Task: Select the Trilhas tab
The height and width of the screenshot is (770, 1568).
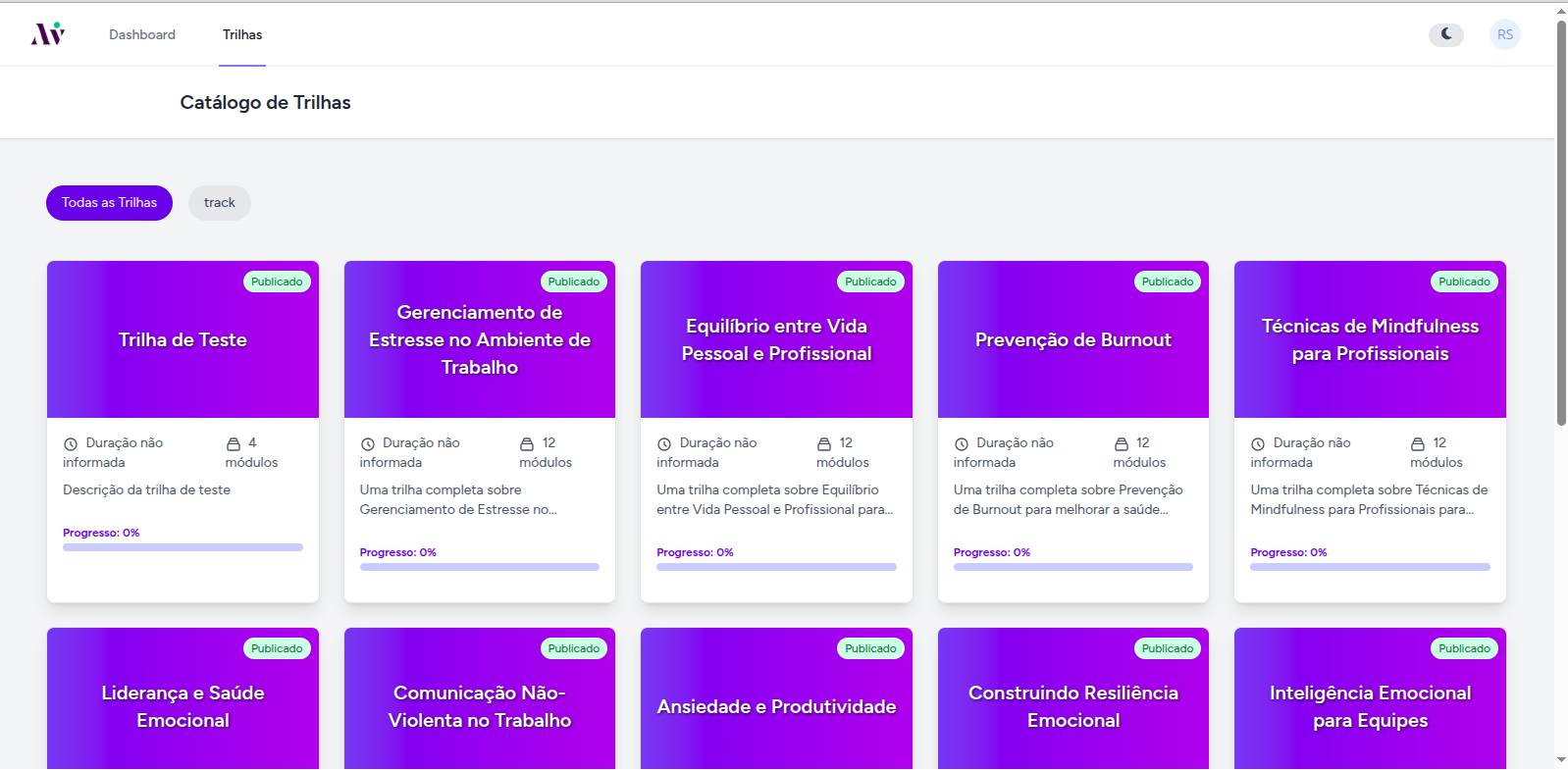Action: pos(242,34)
